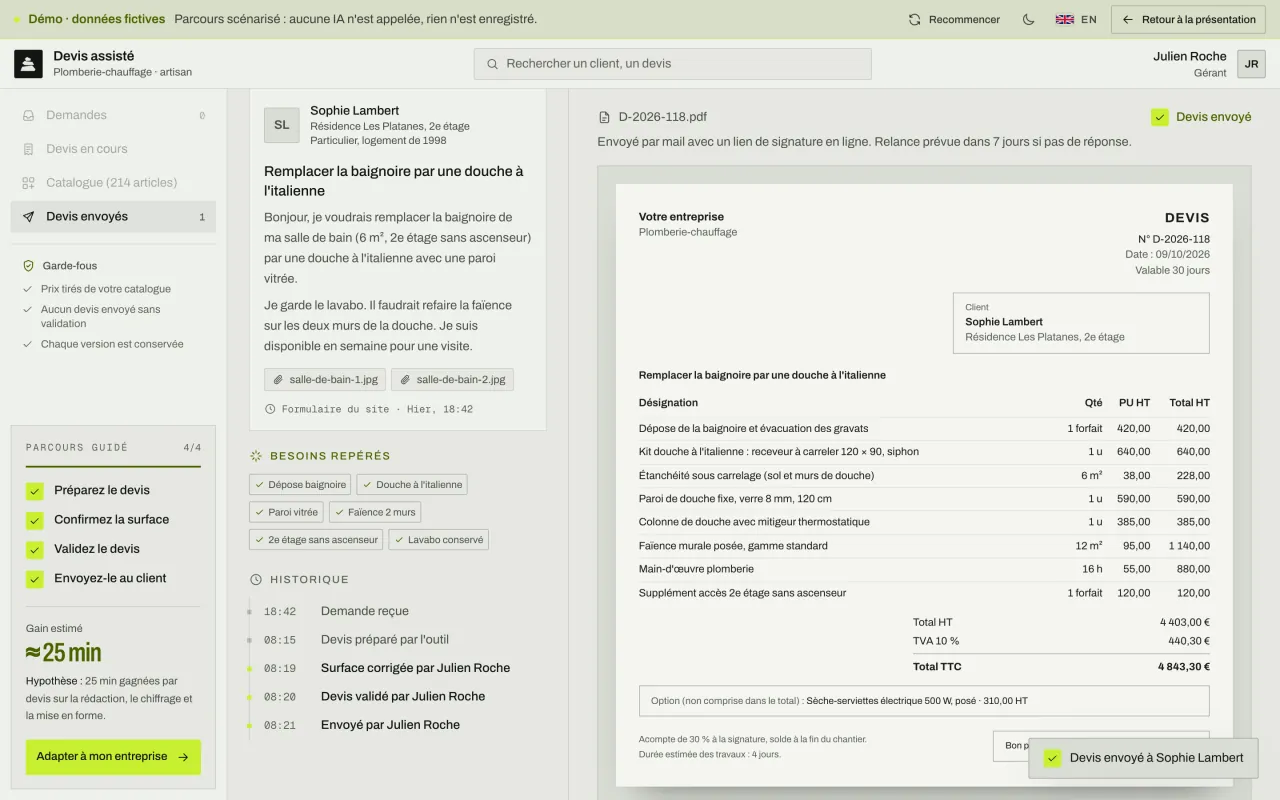Click the Paroi vitrée tag
Viewport: 1280px width, 800px height.
coord(286,512)
